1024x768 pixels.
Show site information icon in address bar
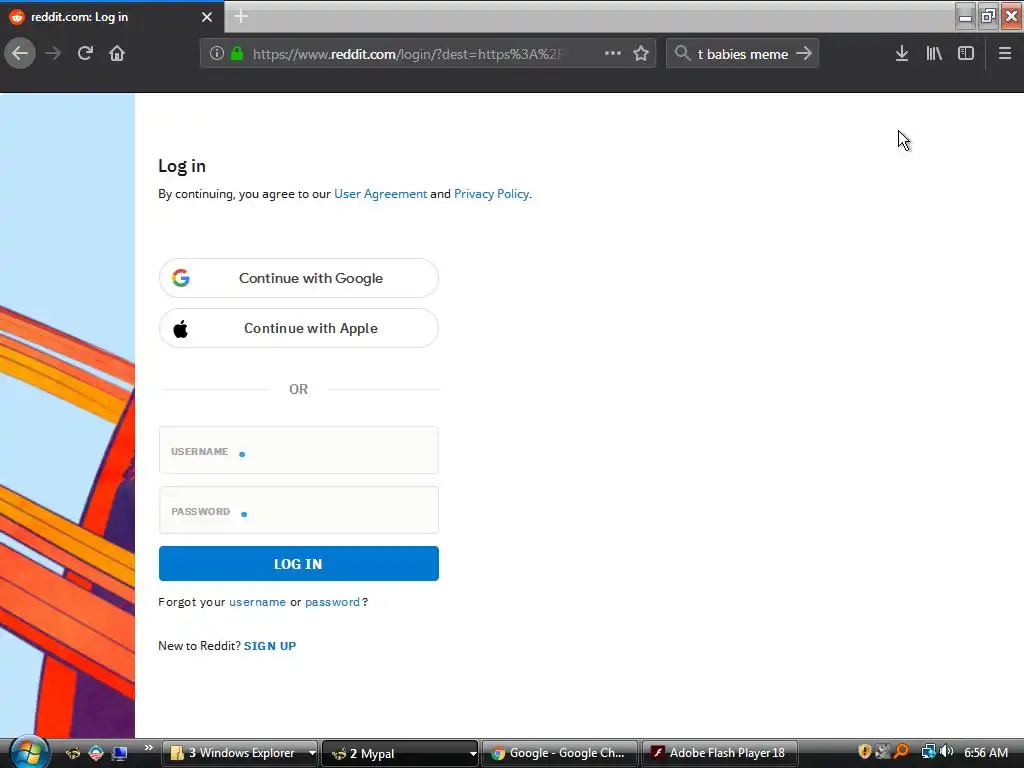pos(217,54)
